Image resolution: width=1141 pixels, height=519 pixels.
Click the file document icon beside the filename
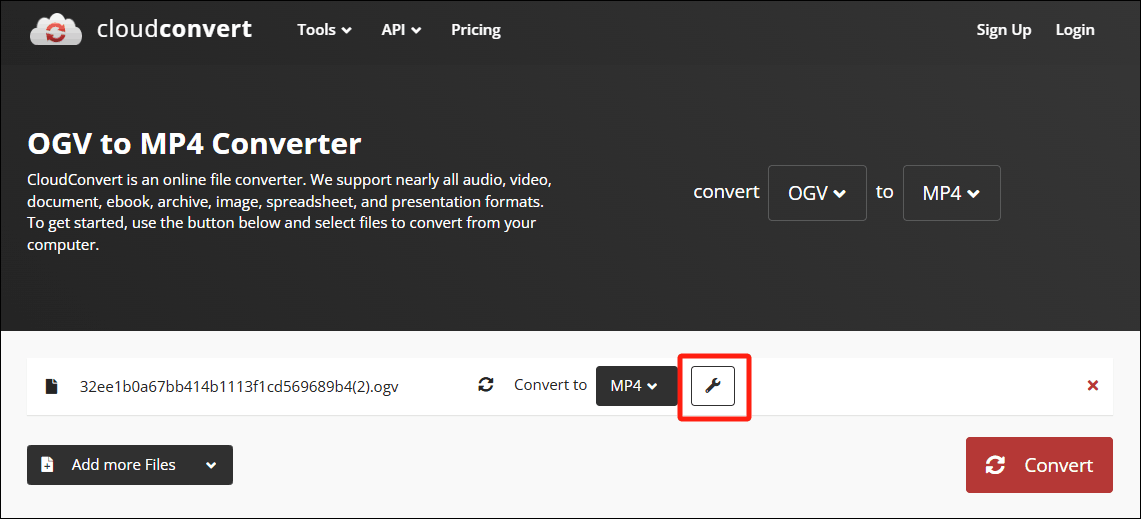(51, 386)
